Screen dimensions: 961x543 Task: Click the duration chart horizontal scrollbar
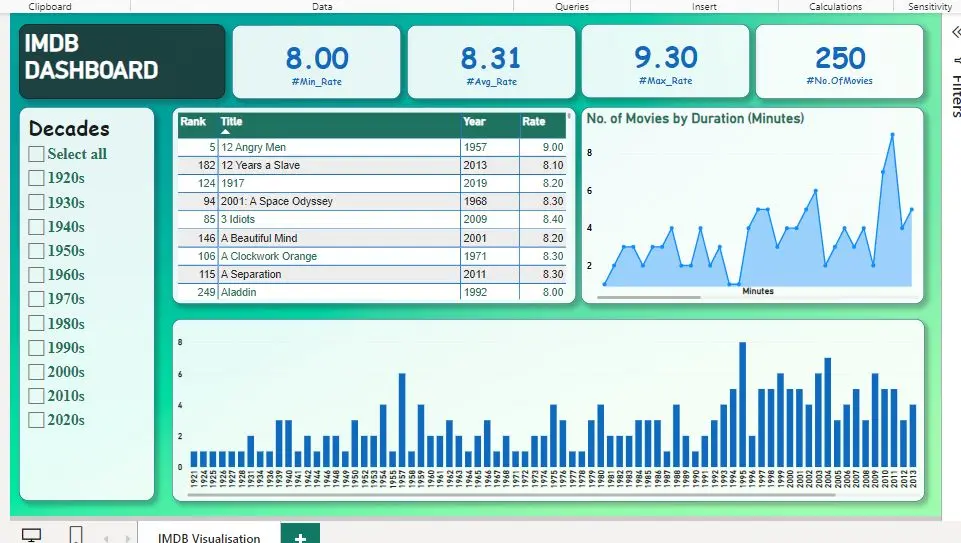click(648, 297)
